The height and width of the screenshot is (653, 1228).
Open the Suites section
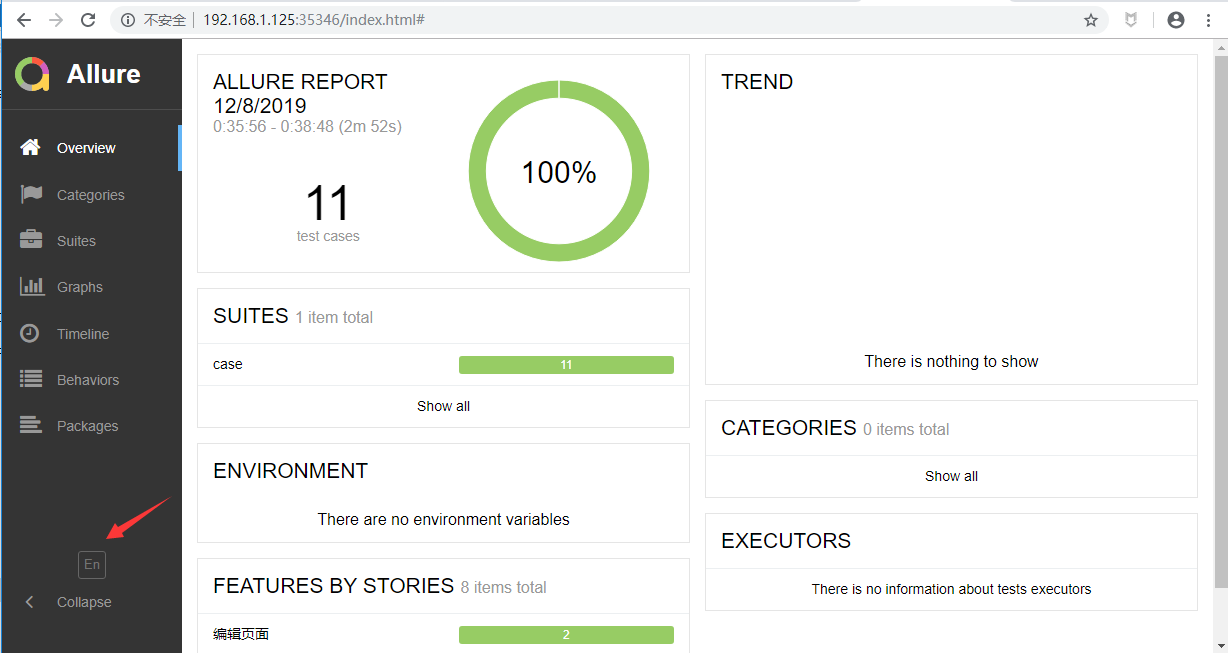[x=91, y=241]
